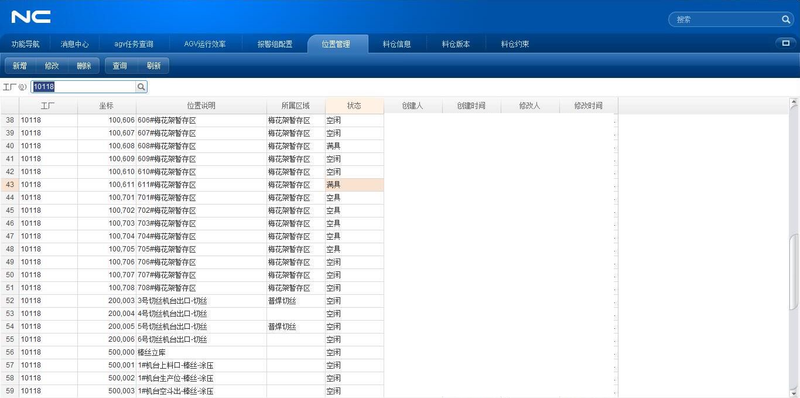Click the window toggle icon at tab bar's right end
Viewport: 800px width, 398px height.
pyautogui.click(x=785, y=43)
